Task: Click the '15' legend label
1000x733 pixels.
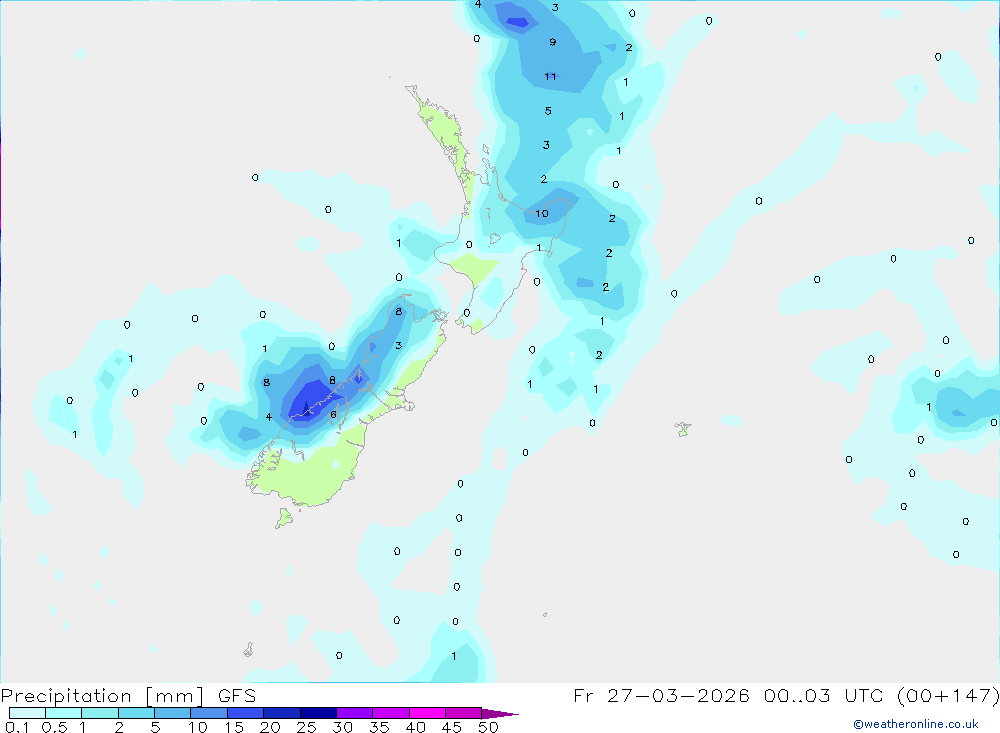Action: [234, 727]
